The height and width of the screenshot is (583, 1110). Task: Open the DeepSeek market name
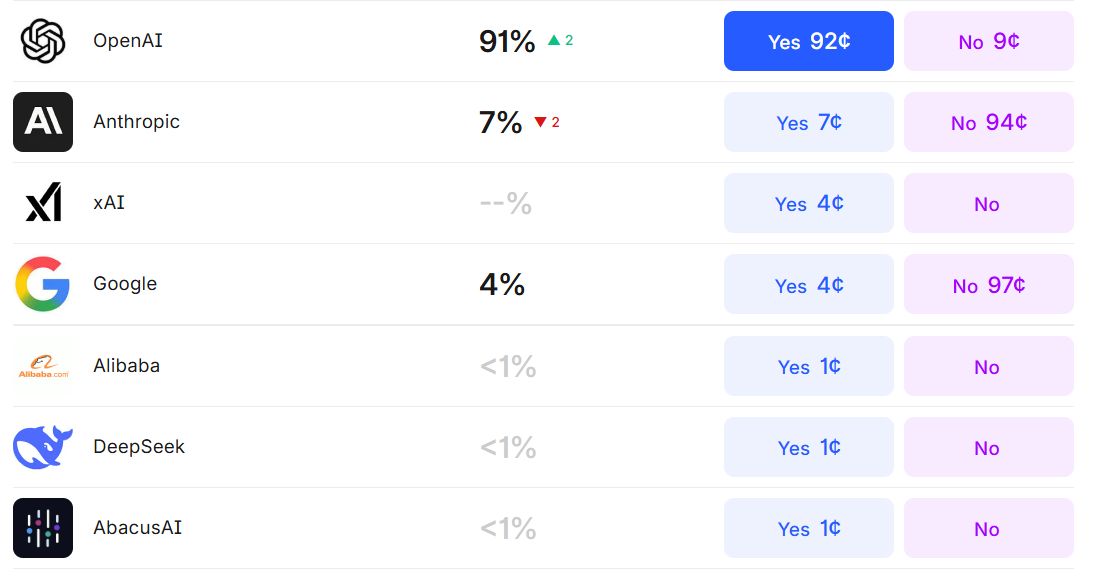point(139,447)
